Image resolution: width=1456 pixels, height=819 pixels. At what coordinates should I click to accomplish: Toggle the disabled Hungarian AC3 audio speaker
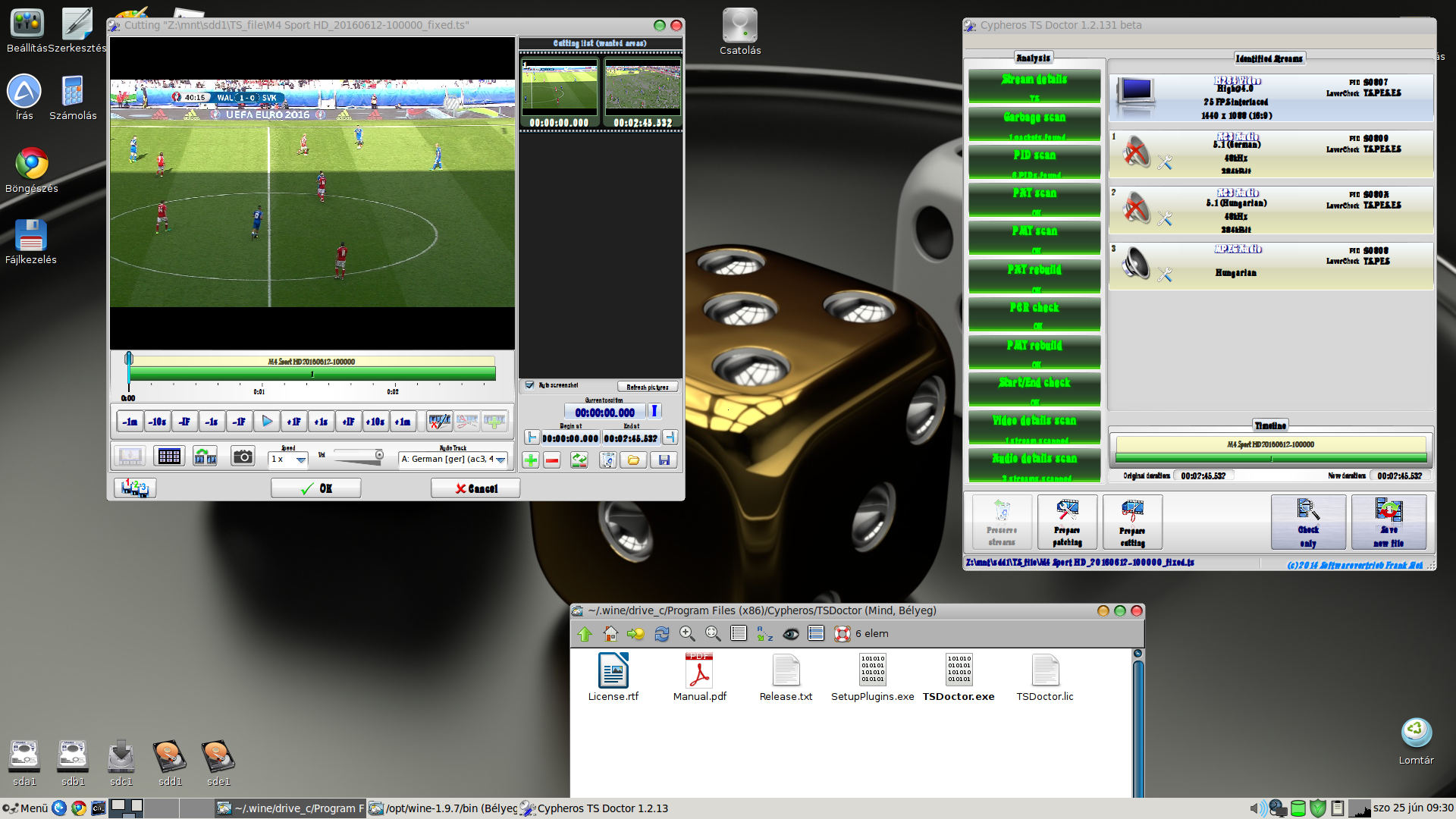[1136, 208]
